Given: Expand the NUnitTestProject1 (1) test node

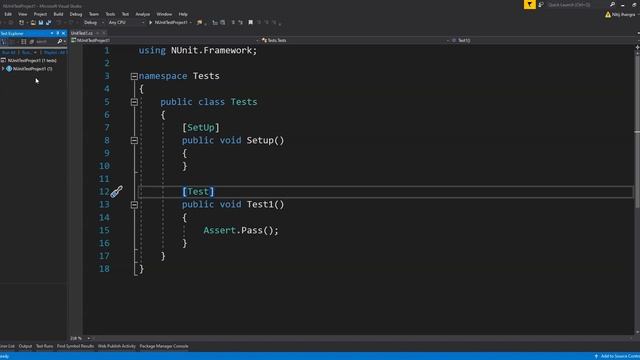Looking at the screenshot, I should (3, 69).
